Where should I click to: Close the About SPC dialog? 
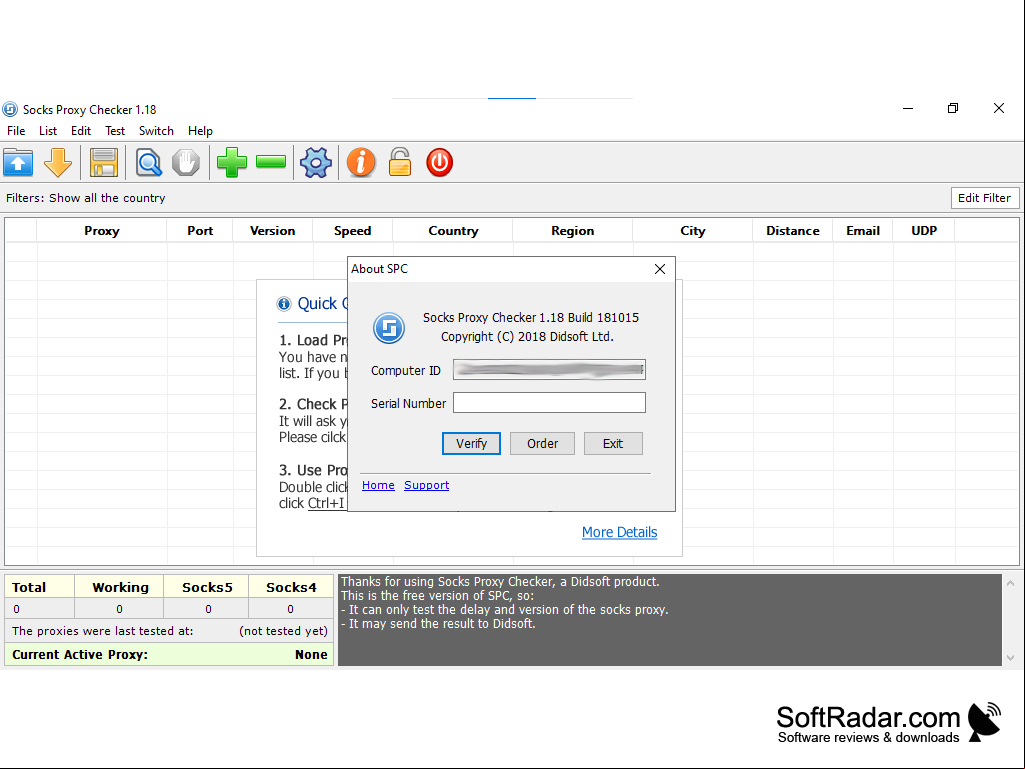pos(660,269)
